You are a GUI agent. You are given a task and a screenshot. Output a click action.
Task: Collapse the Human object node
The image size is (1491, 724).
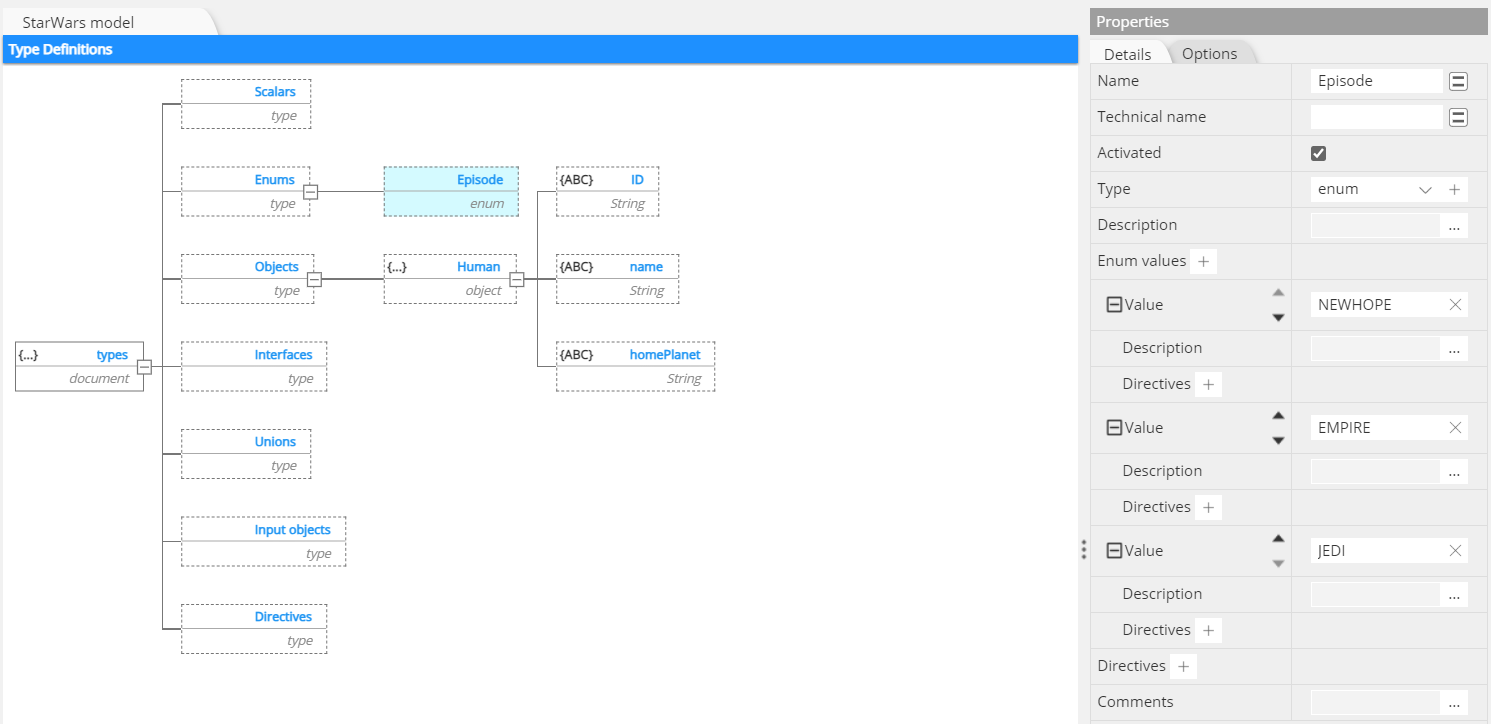516,279
